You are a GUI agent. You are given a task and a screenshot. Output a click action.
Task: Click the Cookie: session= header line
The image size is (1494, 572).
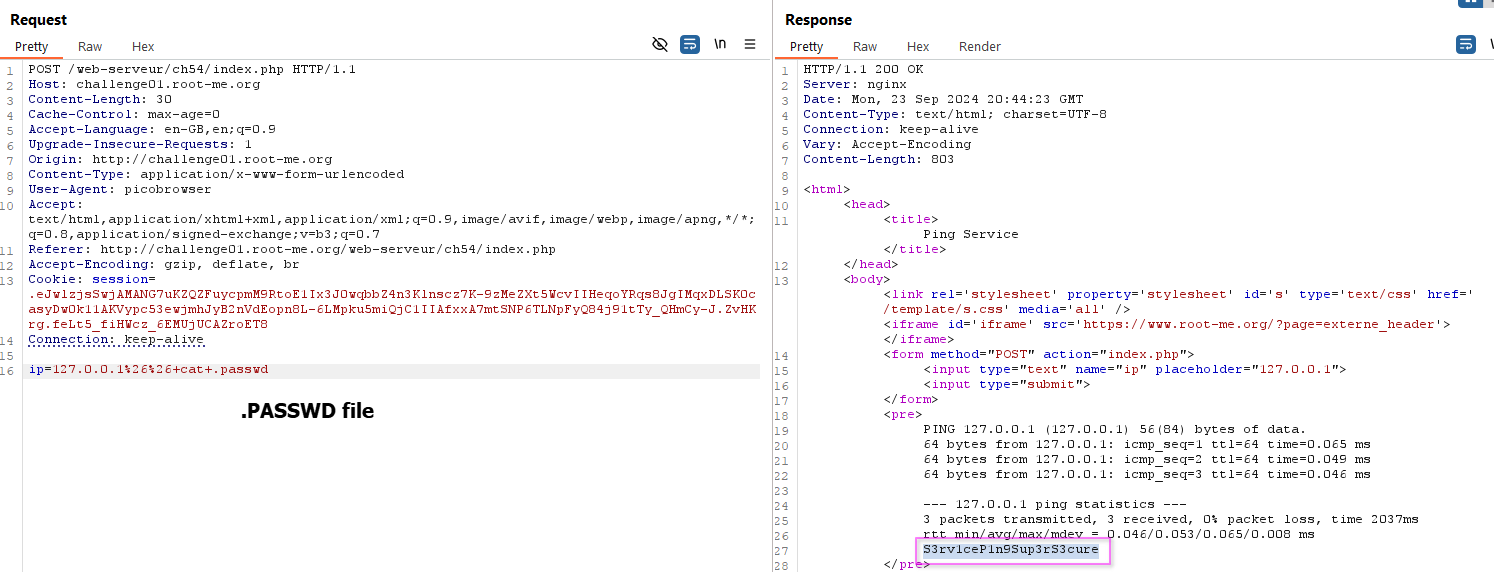[92, 279]
